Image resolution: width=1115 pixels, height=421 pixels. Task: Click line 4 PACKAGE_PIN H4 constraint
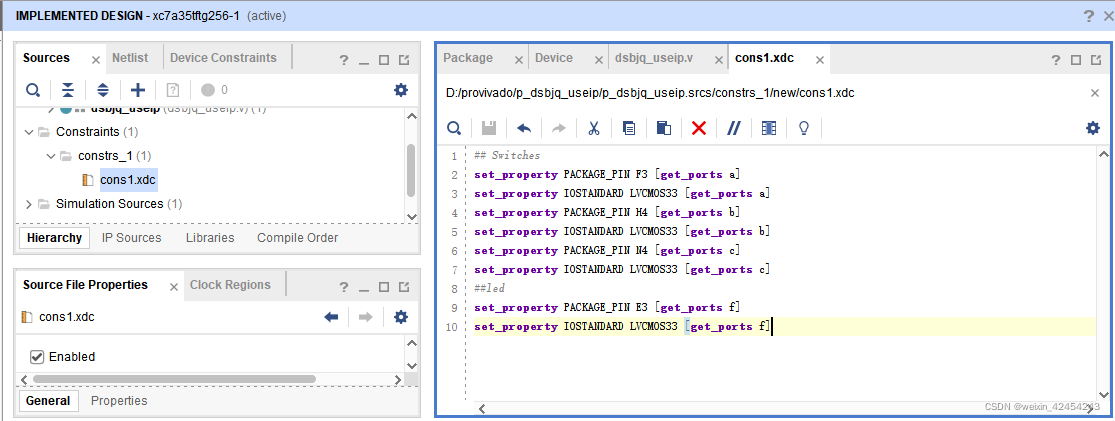click(x=607, y=213)
